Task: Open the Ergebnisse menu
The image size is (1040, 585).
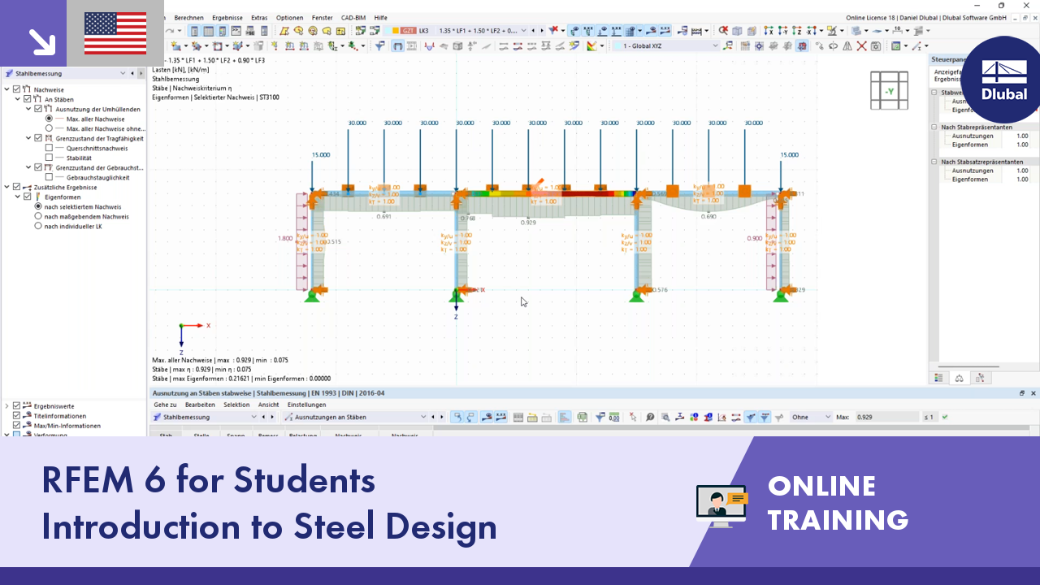Action: tap(227, 18)
